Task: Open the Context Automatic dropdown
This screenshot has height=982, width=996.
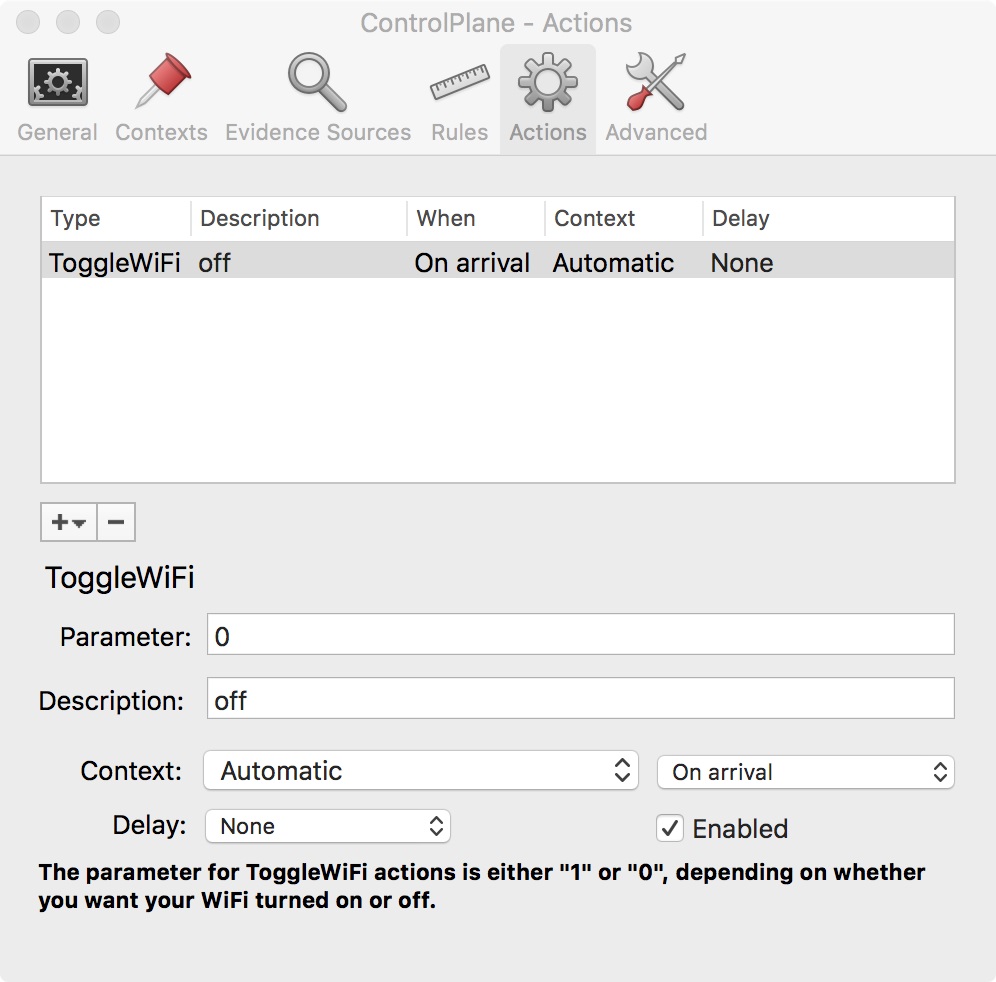Action: coord(421,770)
